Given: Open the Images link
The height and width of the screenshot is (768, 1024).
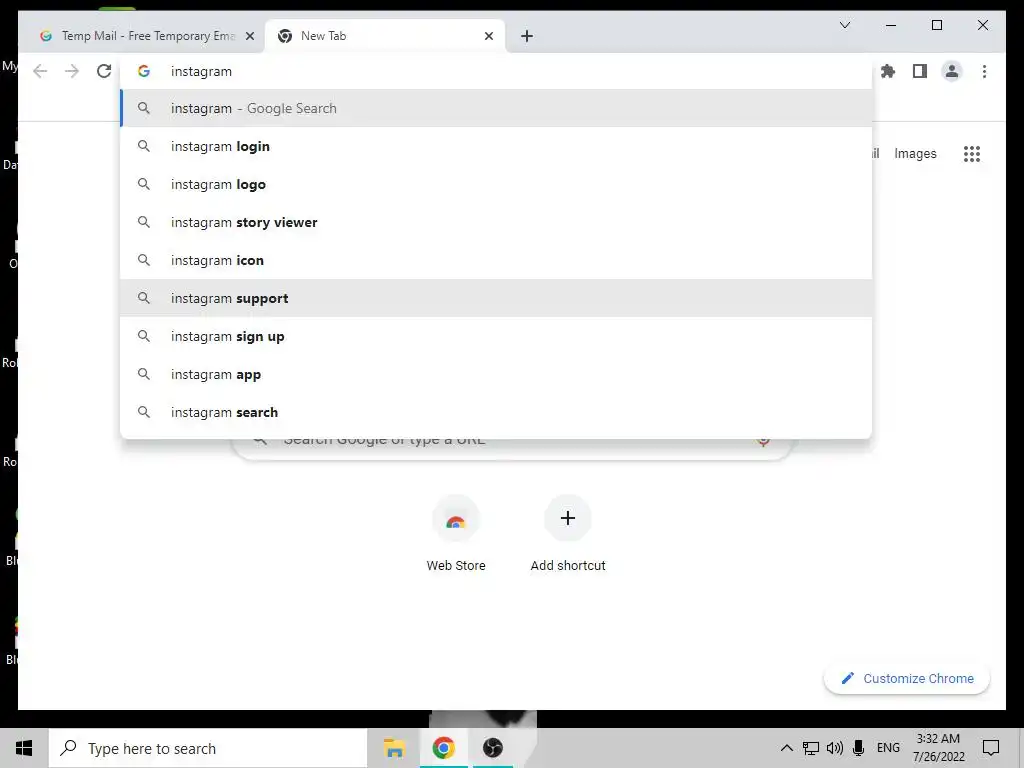Looking at the screenshot, I should (915, 153).
